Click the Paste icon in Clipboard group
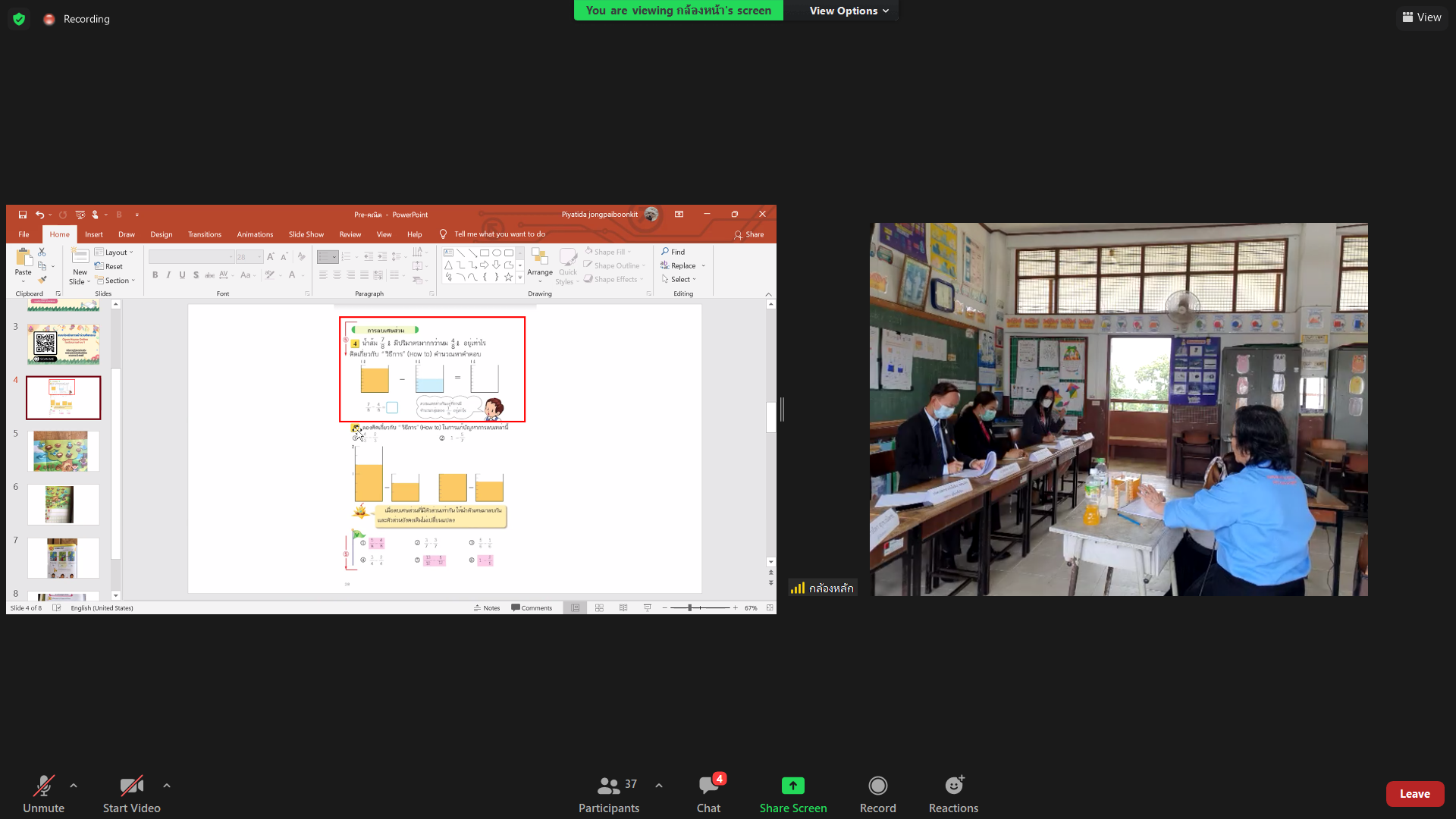 pos(24,258)
